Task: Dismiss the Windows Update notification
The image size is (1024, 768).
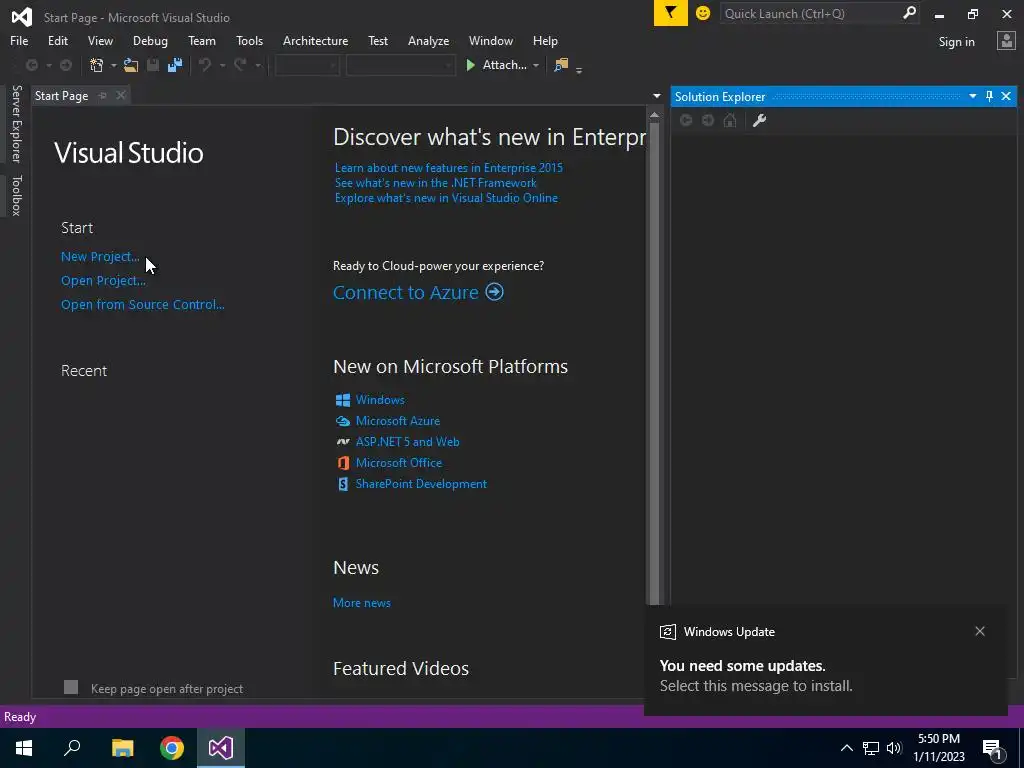Action: (x=980, y=631)
